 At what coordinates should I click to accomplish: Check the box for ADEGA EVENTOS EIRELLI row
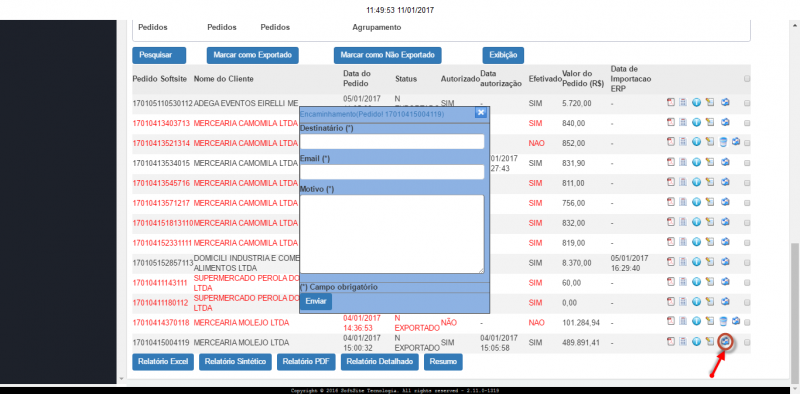point(747,103)
